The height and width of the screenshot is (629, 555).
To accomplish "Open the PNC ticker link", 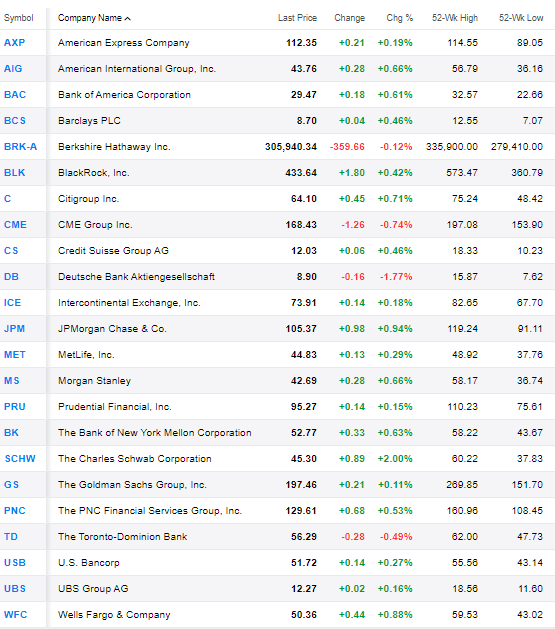I will [15, 511].
